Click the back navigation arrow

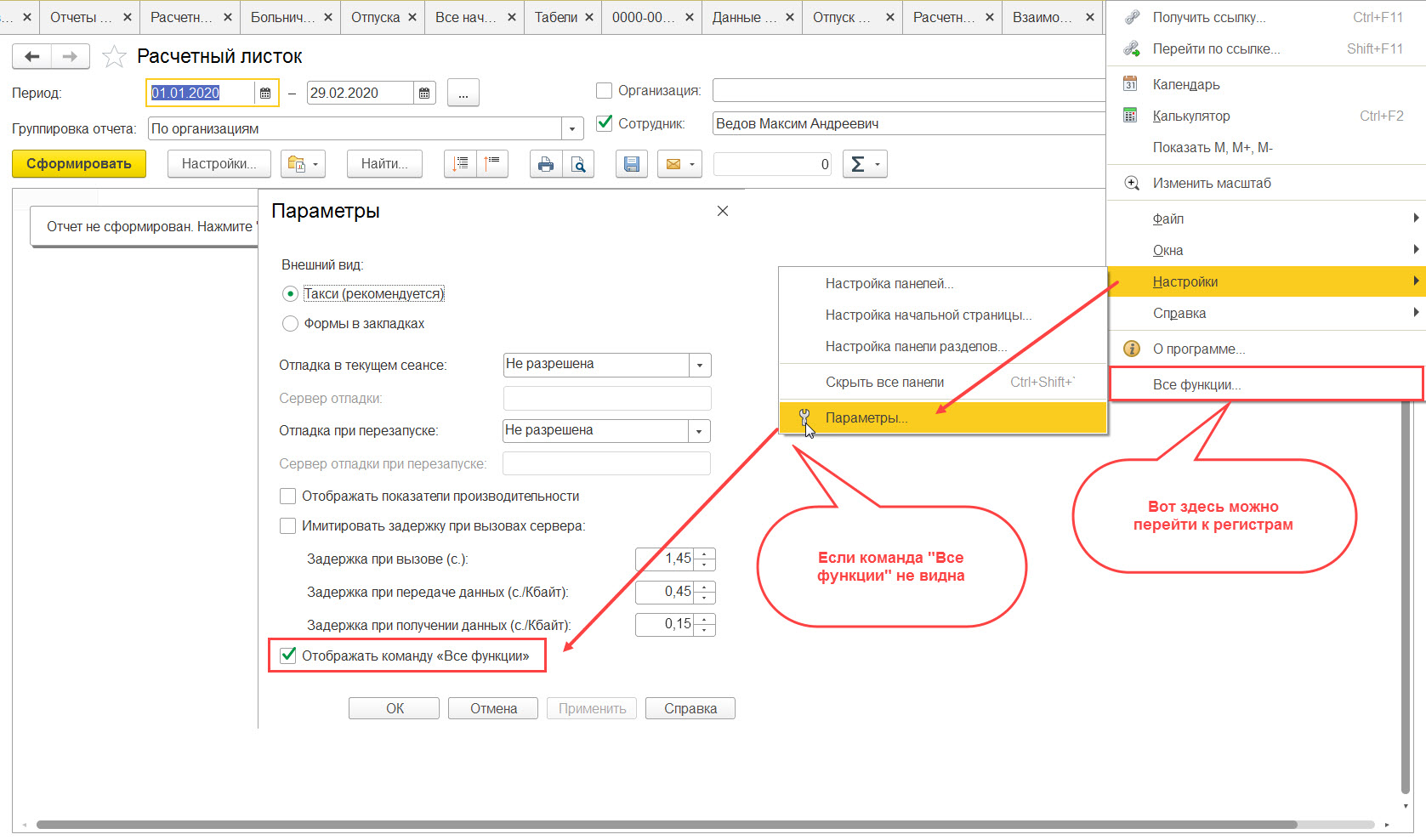pyautogui.click(x=32, y=56)
